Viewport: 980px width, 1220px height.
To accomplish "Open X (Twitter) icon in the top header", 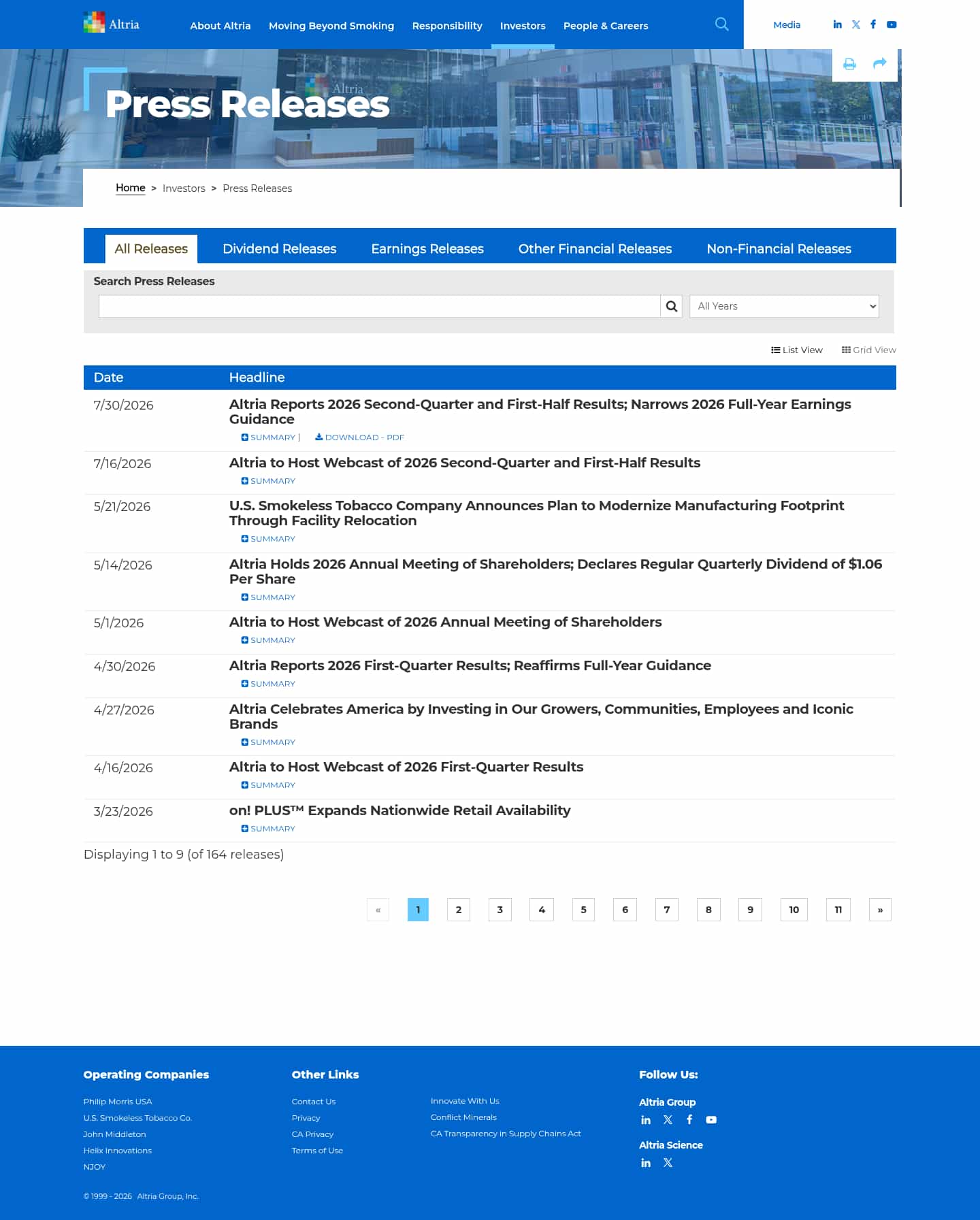I will click(855, 24).
